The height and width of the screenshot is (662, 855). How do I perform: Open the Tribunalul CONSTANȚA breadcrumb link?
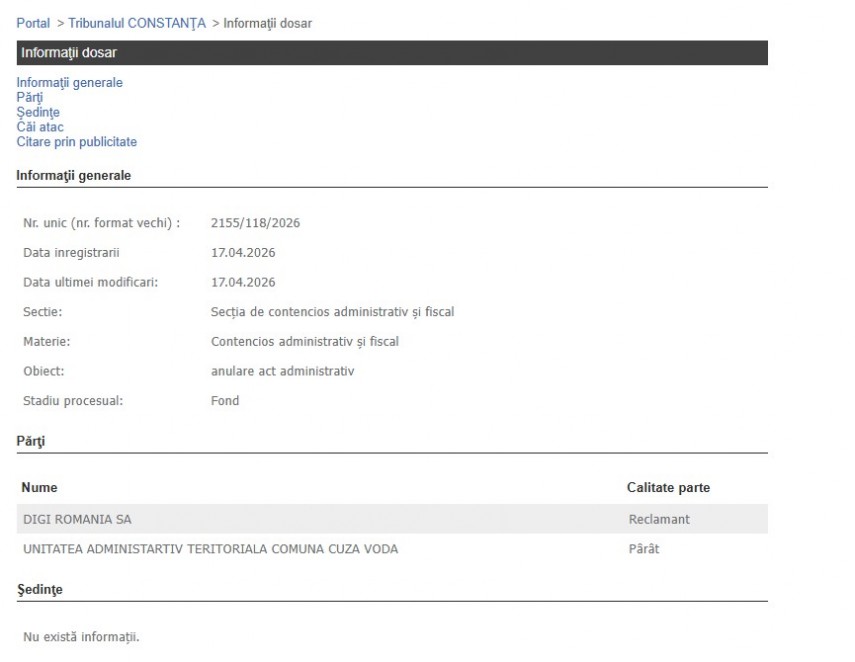click(x=137, y=23)
